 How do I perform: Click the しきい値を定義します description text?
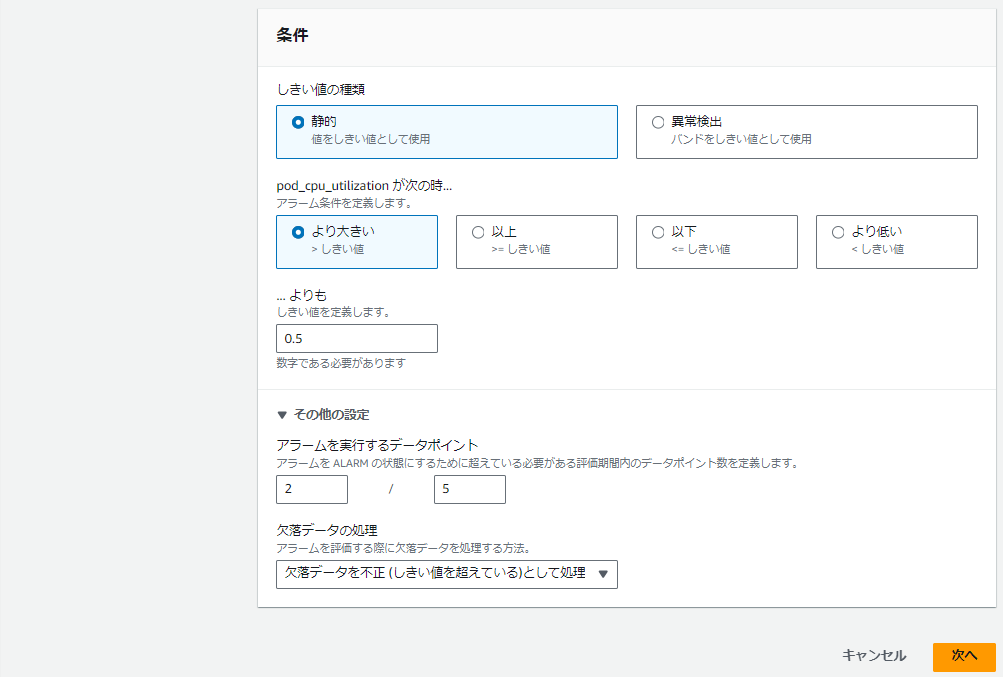pyautogui.click(x=333, y=312)
